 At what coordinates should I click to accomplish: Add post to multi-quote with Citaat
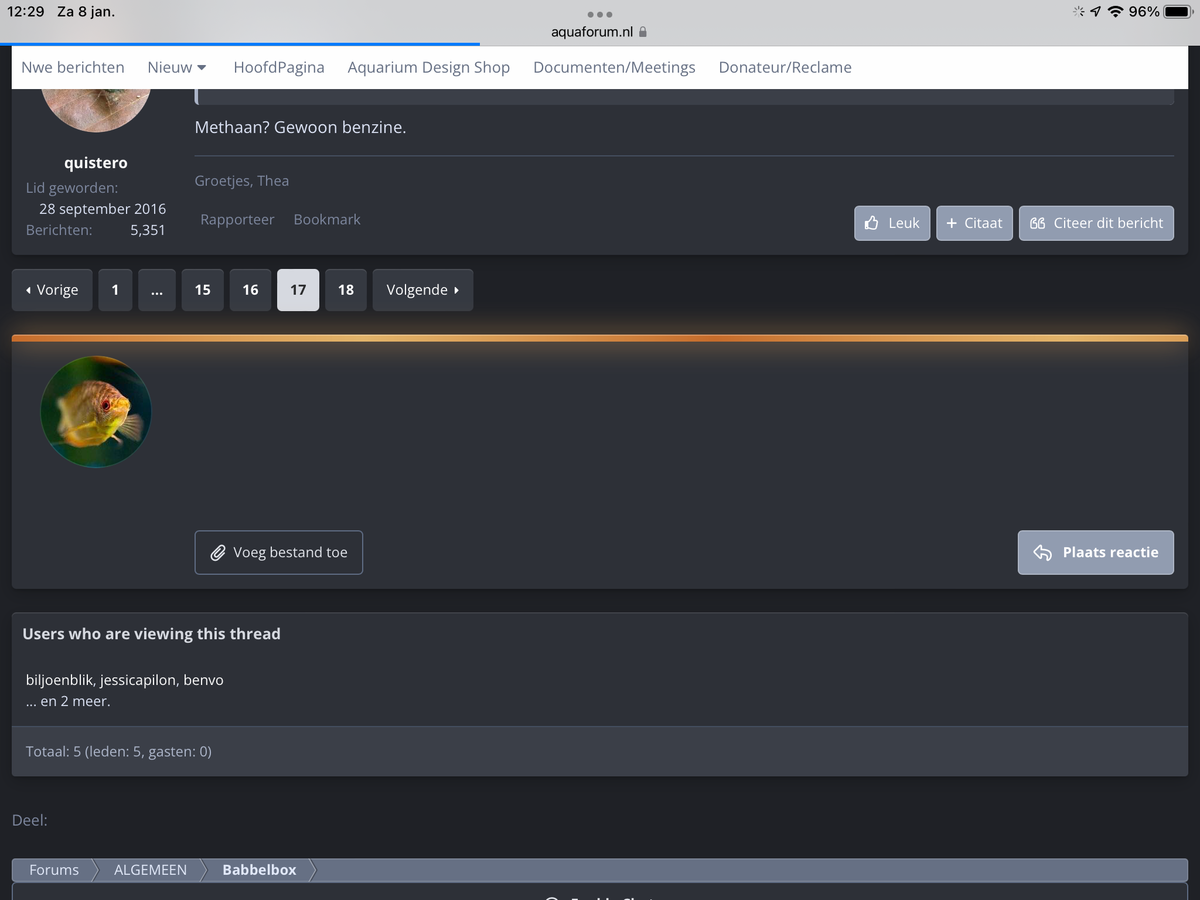[974, 223]
